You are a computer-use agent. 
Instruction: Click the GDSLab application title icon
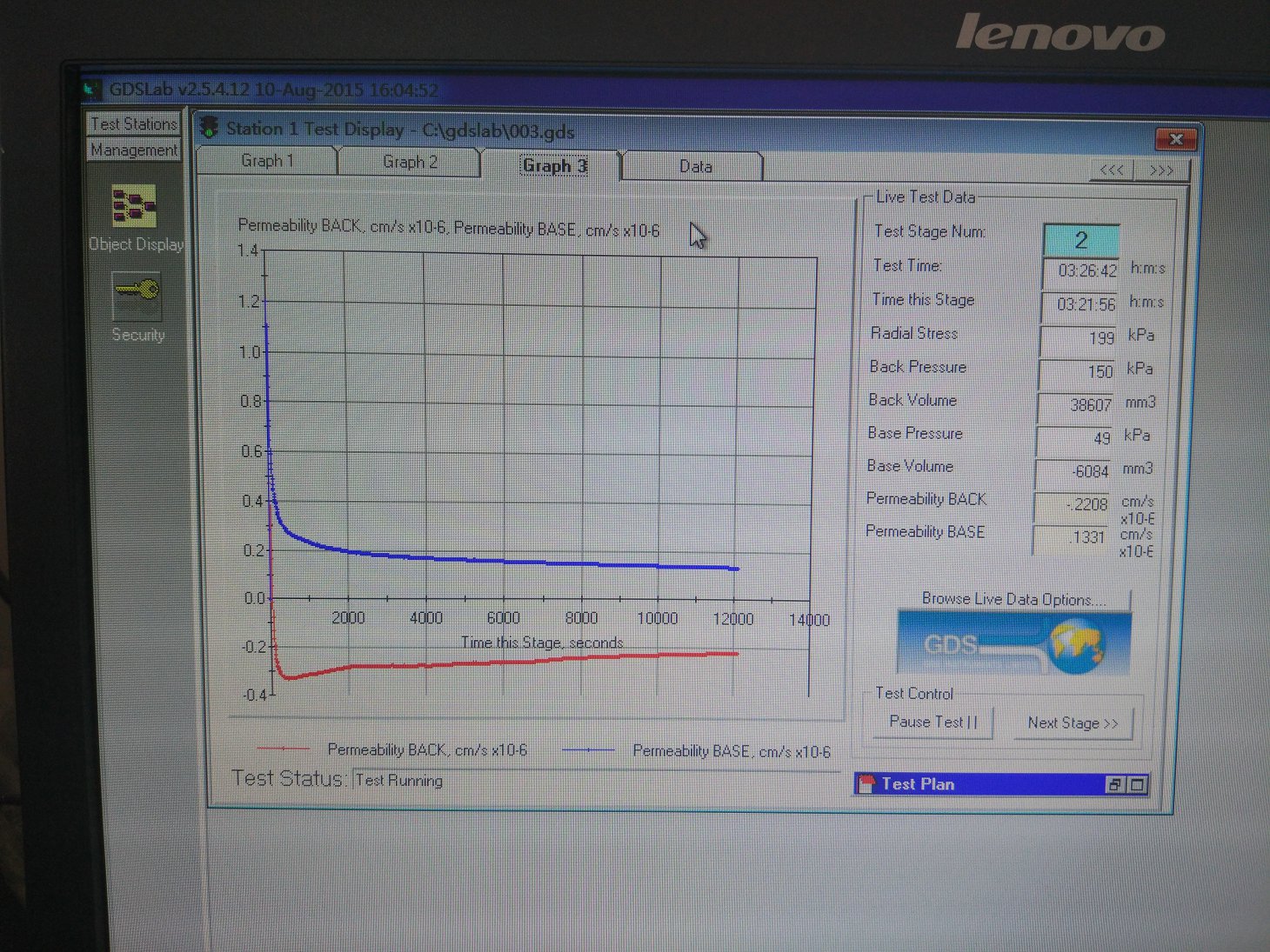(92, 89)
